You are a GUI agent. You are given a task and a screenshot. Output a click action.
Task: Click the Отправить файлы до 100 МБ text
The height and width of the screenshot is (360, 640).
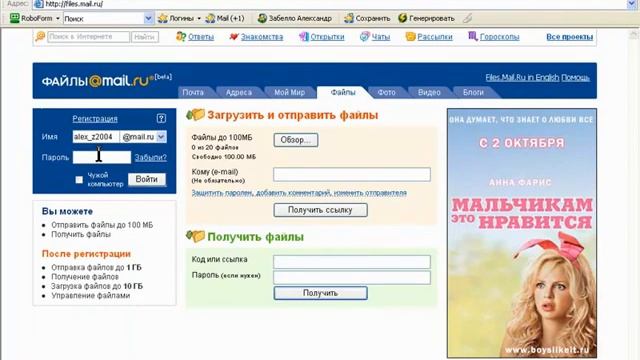click(102, 225)
